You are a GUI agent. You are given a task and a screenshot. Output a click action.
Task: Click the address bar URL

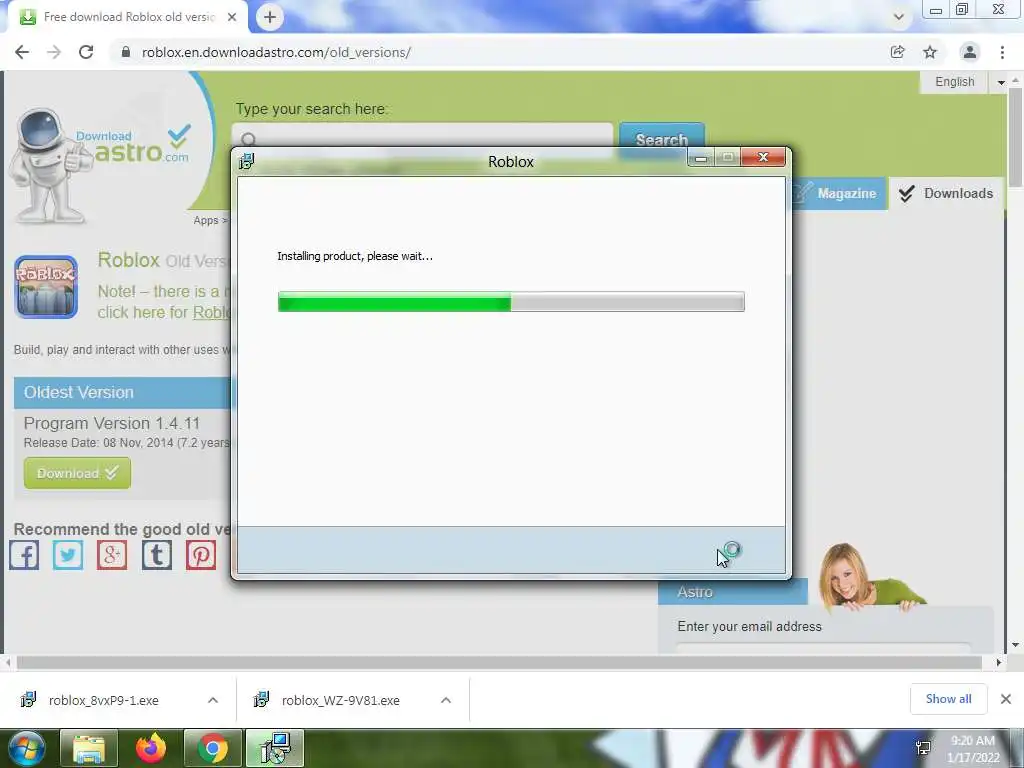click(x=276, y=52)
